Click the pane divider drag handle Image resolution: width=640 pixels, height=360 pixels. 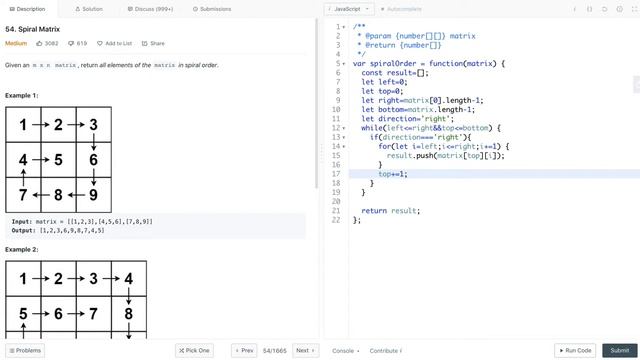coord(321,154)
